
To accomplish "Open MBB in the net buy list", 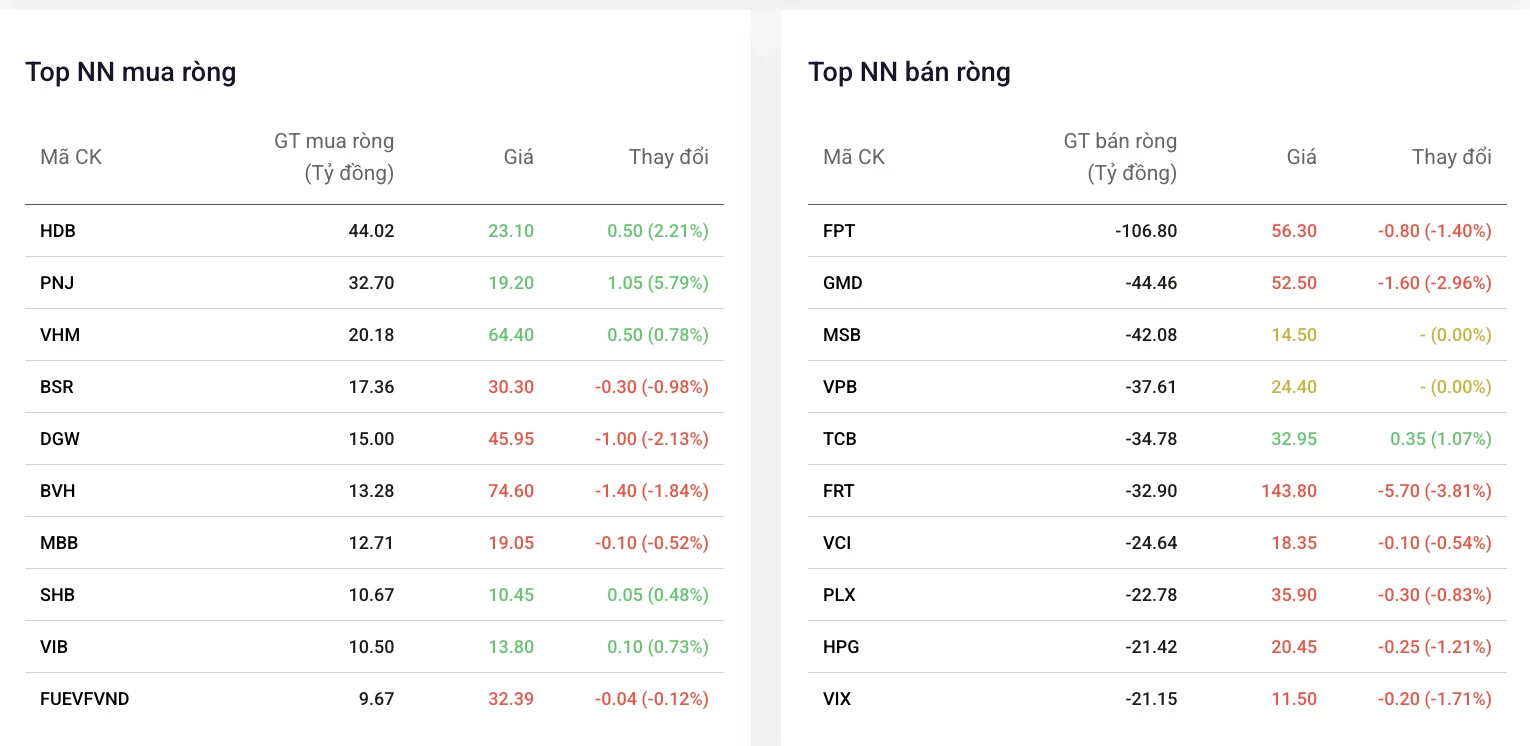I will pos(59,543).
